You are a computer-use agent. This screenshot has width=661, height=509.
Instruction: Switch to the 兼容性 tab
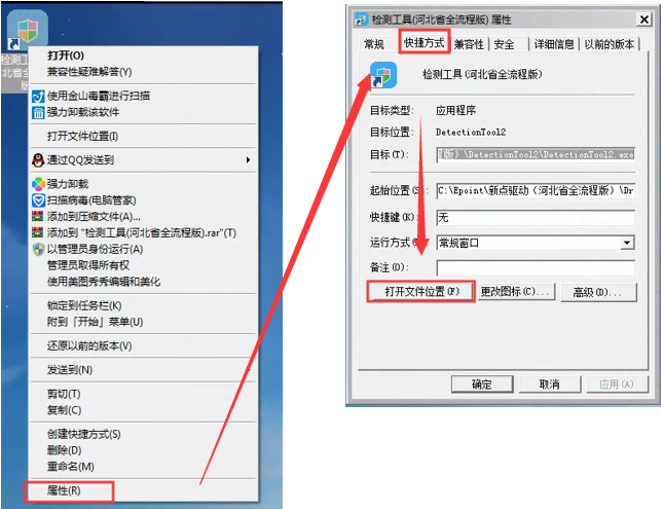469,44
